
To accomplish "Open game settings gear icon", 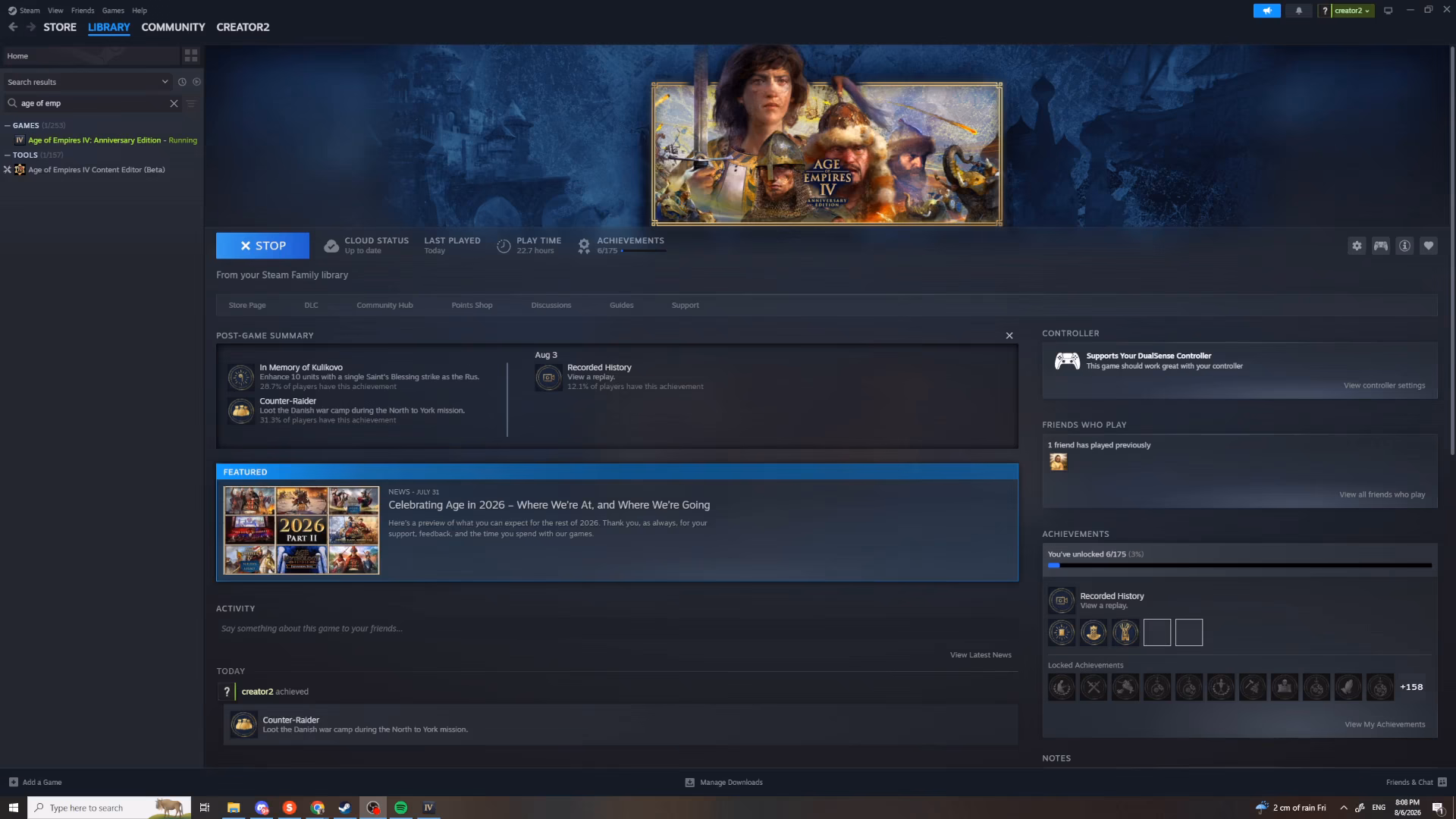I will (x=1357, y=246).
